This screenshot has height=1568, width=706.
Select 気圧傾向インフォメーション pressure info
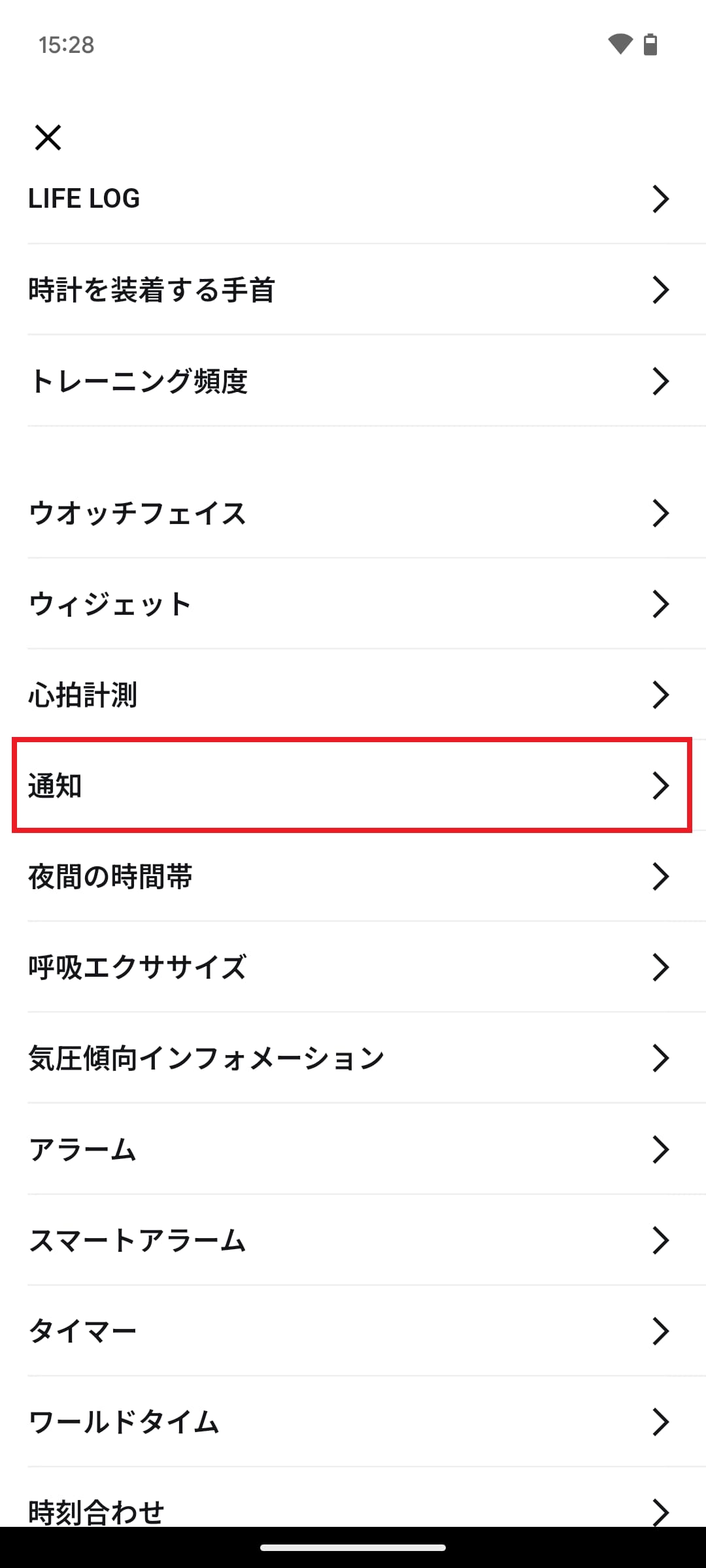click(x=206, y=1058)
